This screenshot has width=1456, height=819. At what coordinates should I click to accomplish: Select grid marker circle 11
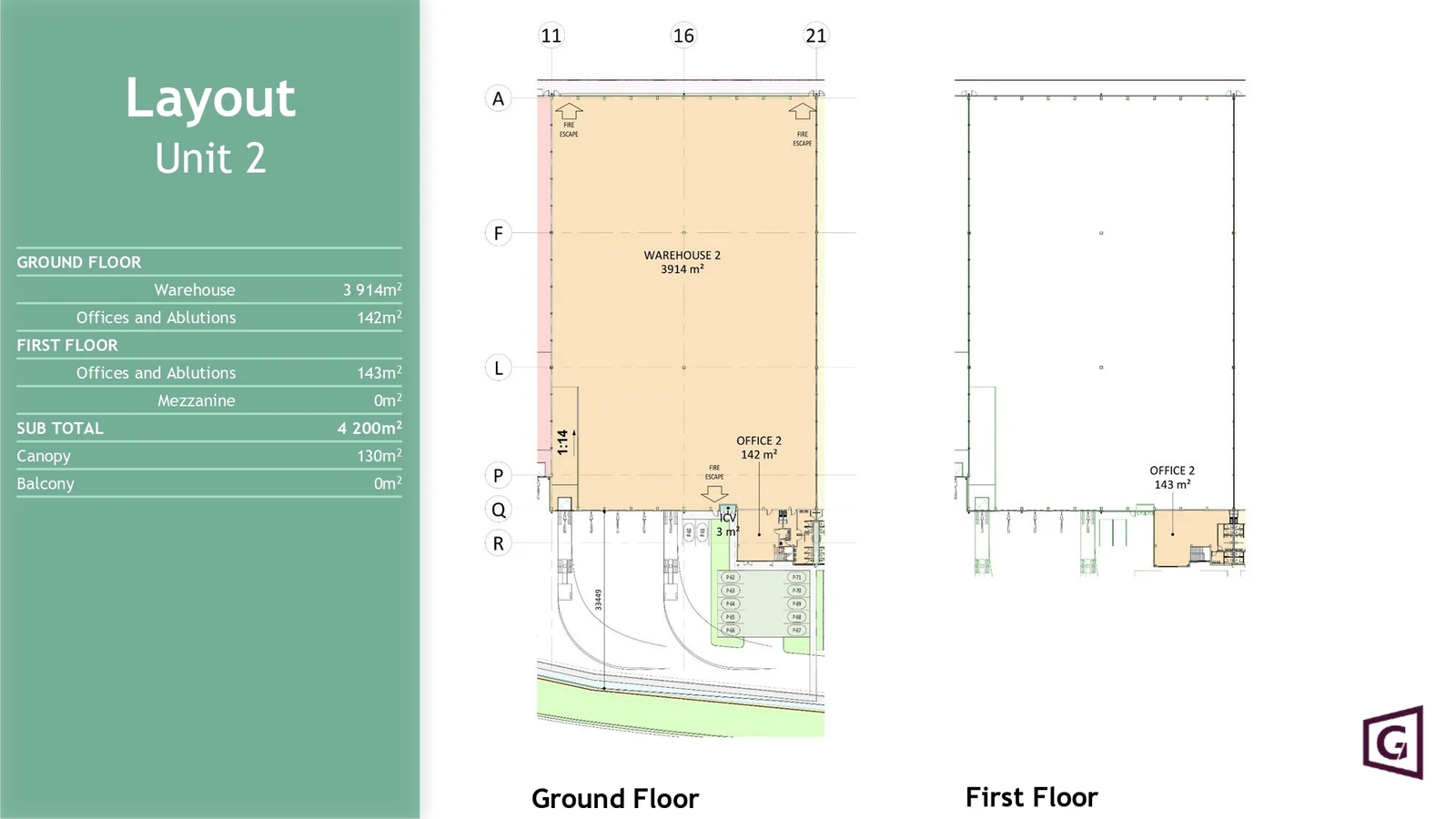[x=551, y=35]
